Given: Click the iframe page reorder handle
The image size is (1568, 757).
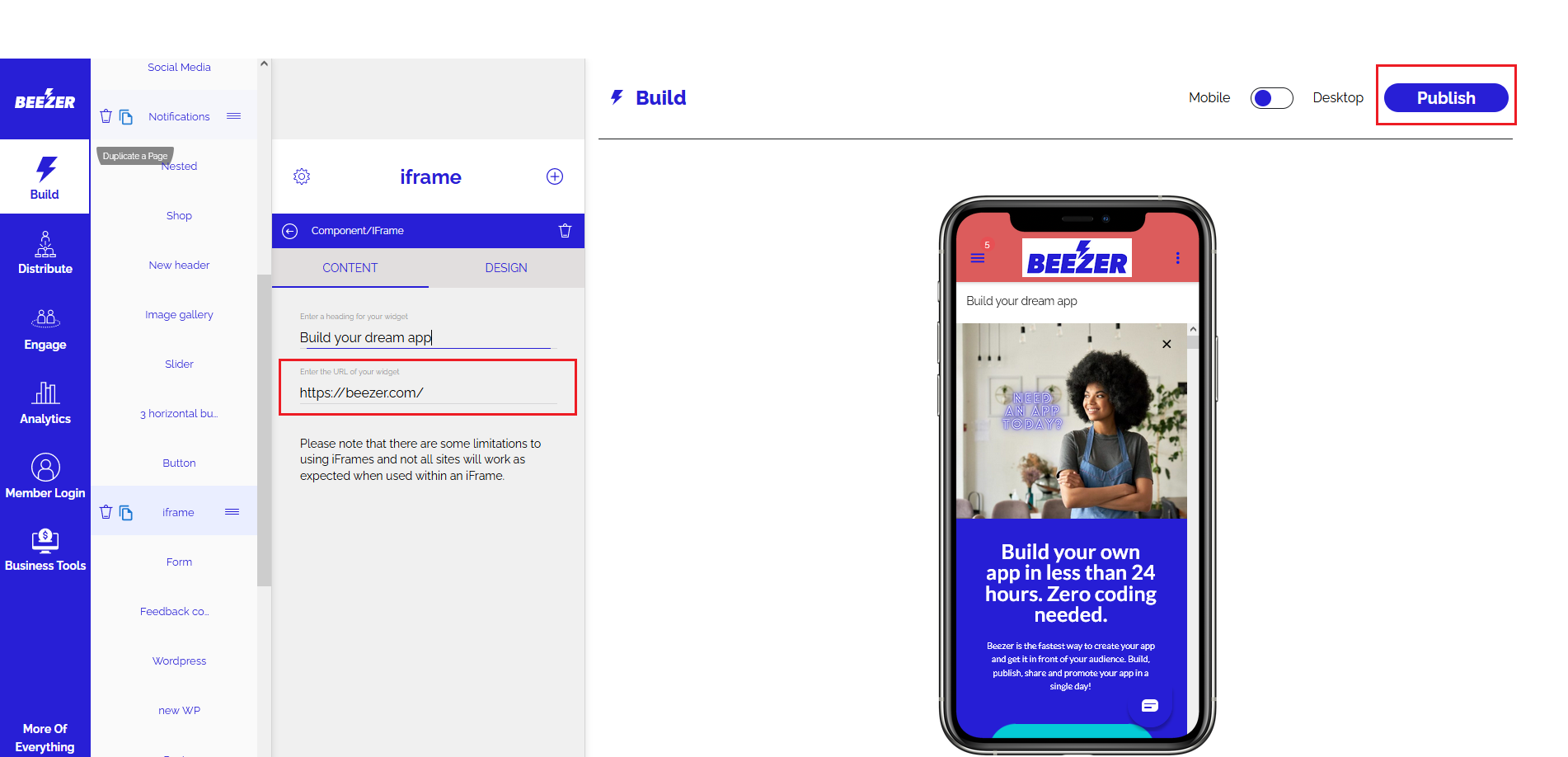Looking at the screenshot, I should click(232, 512).
